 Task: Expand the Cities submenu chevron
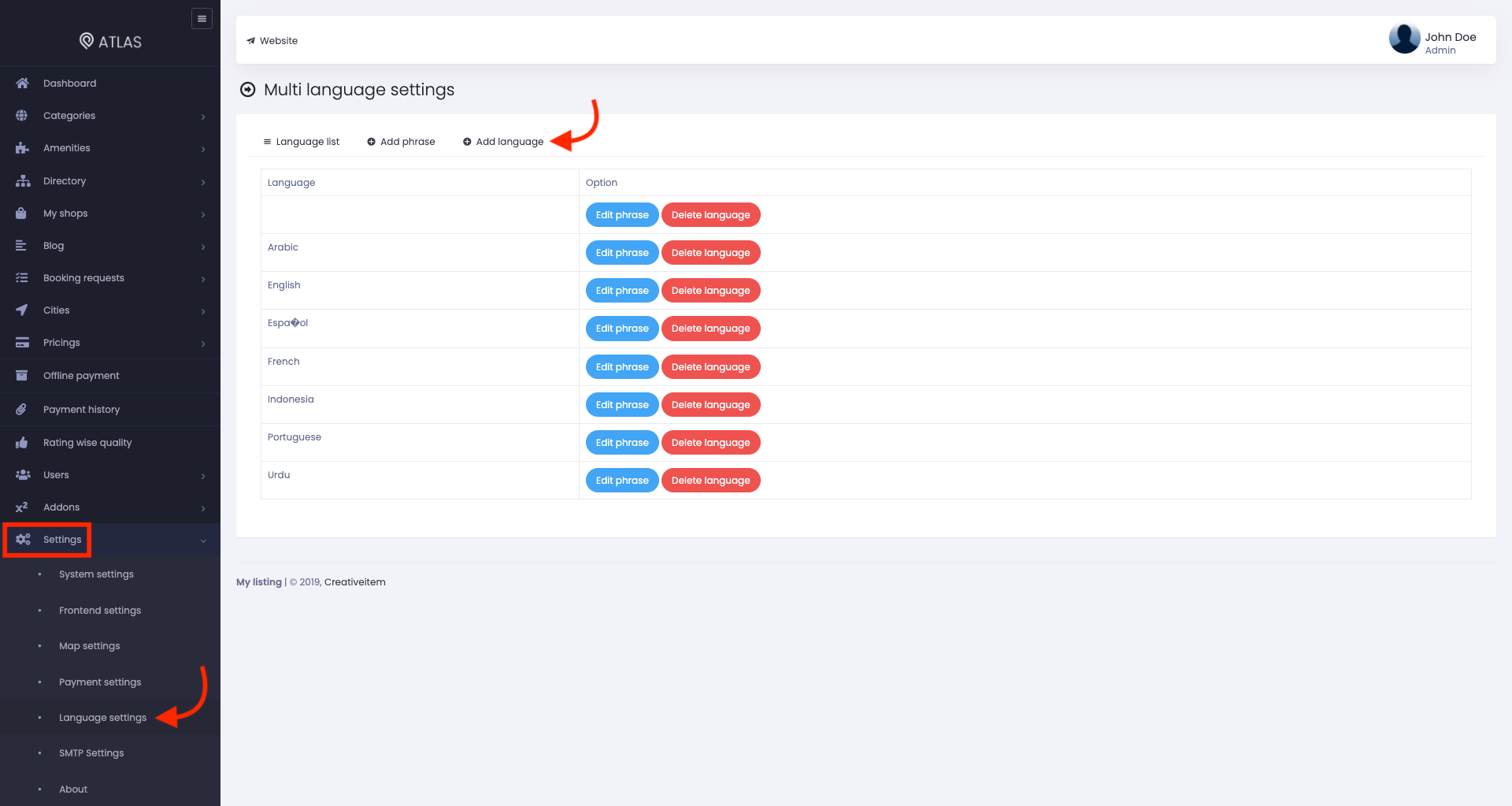pos(203,311)
